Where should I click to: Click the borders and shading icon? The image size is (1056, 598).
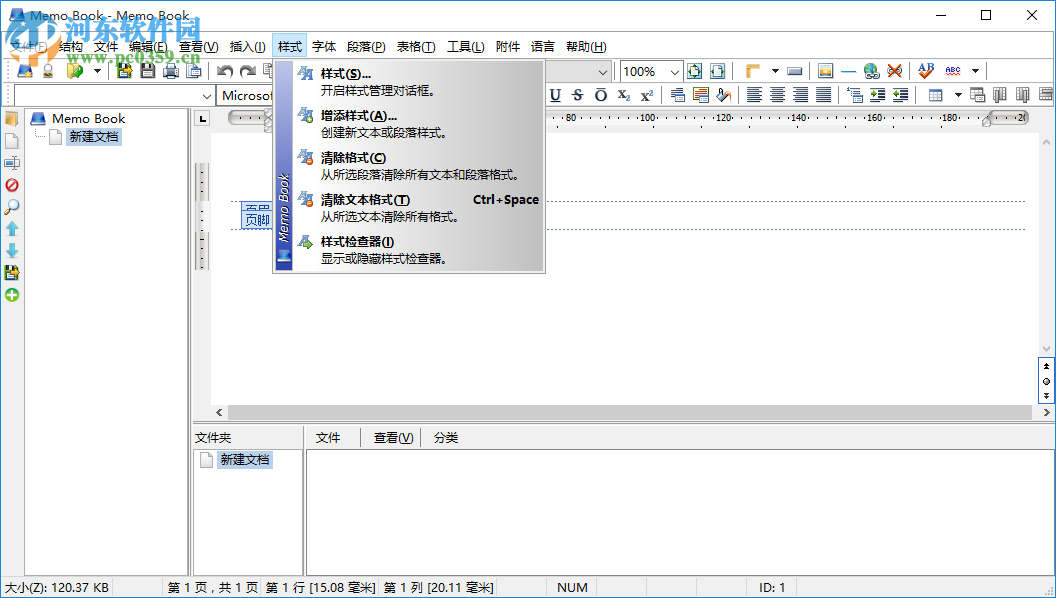[701, 95]
